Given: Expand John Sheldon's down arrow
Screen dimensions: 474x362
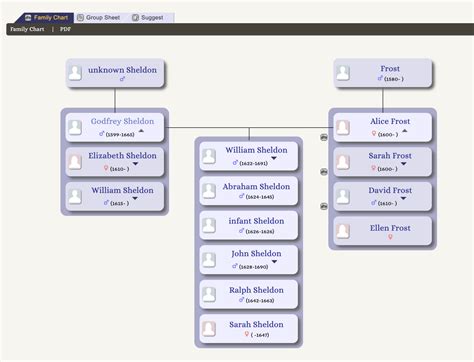Looking at the screenshot, I should (274, 262).
